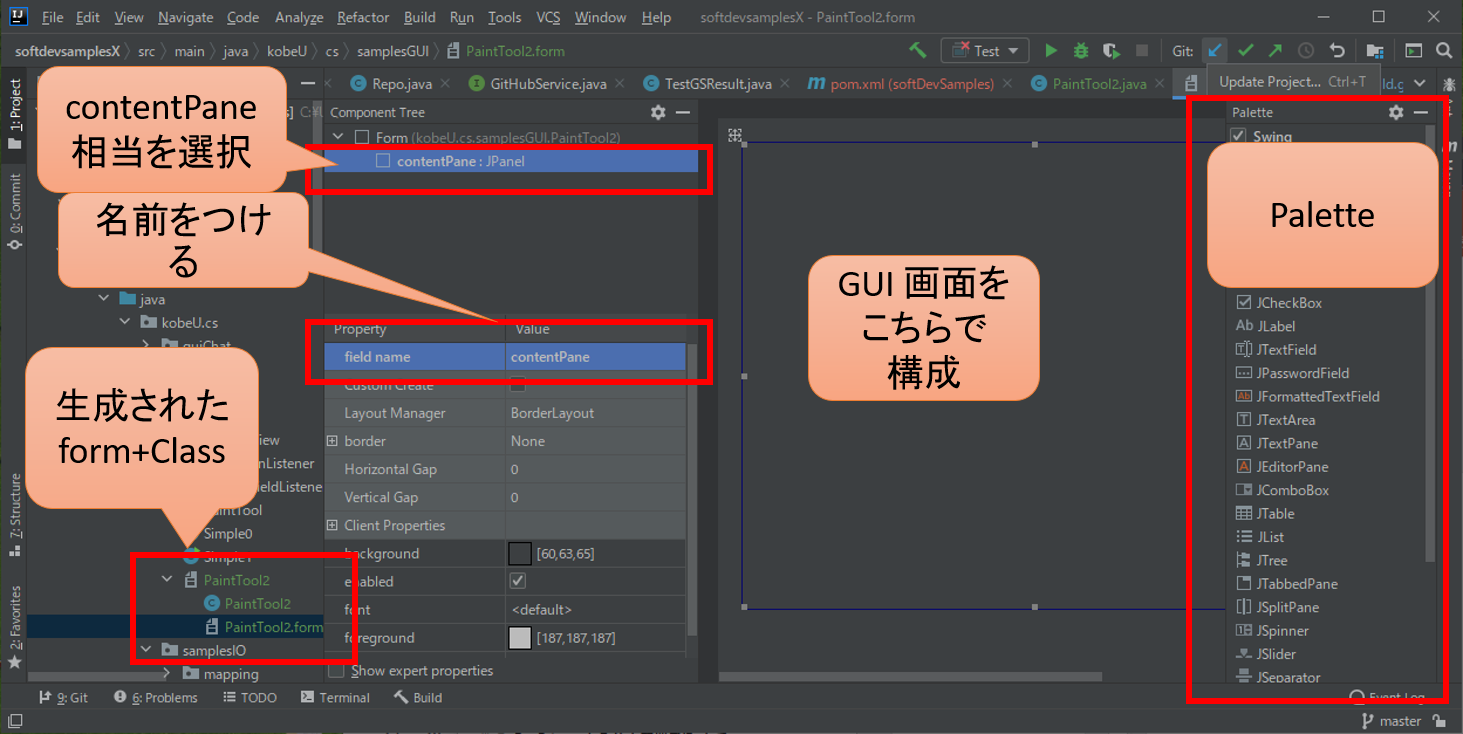Pick JSpinner from the Palette
This screenshot has height=734, width=1463.
(x=1283, y=630)
